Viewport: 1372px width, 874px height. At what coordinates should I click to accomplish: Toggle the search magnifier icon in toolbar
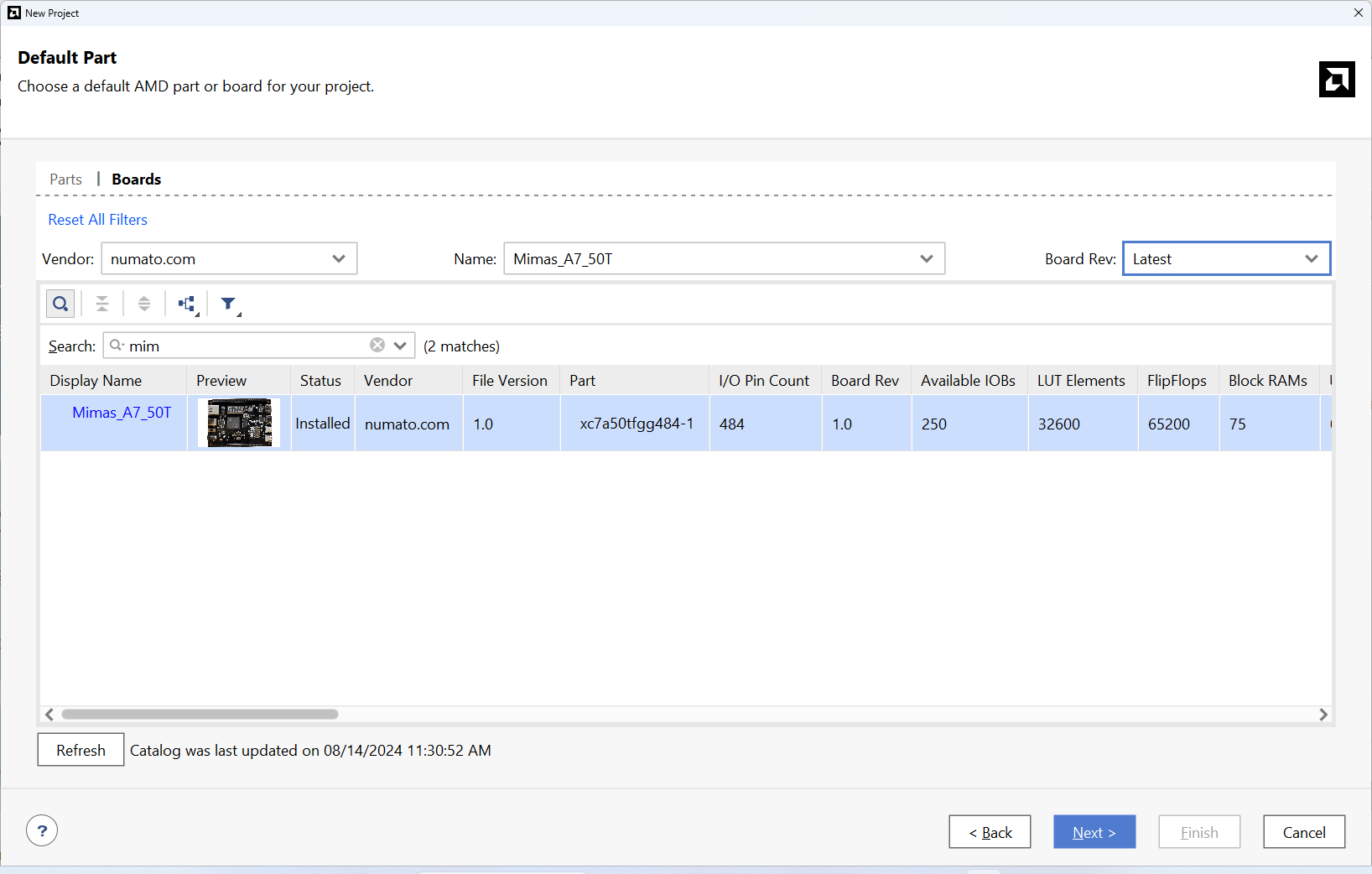tap(60, 304)
